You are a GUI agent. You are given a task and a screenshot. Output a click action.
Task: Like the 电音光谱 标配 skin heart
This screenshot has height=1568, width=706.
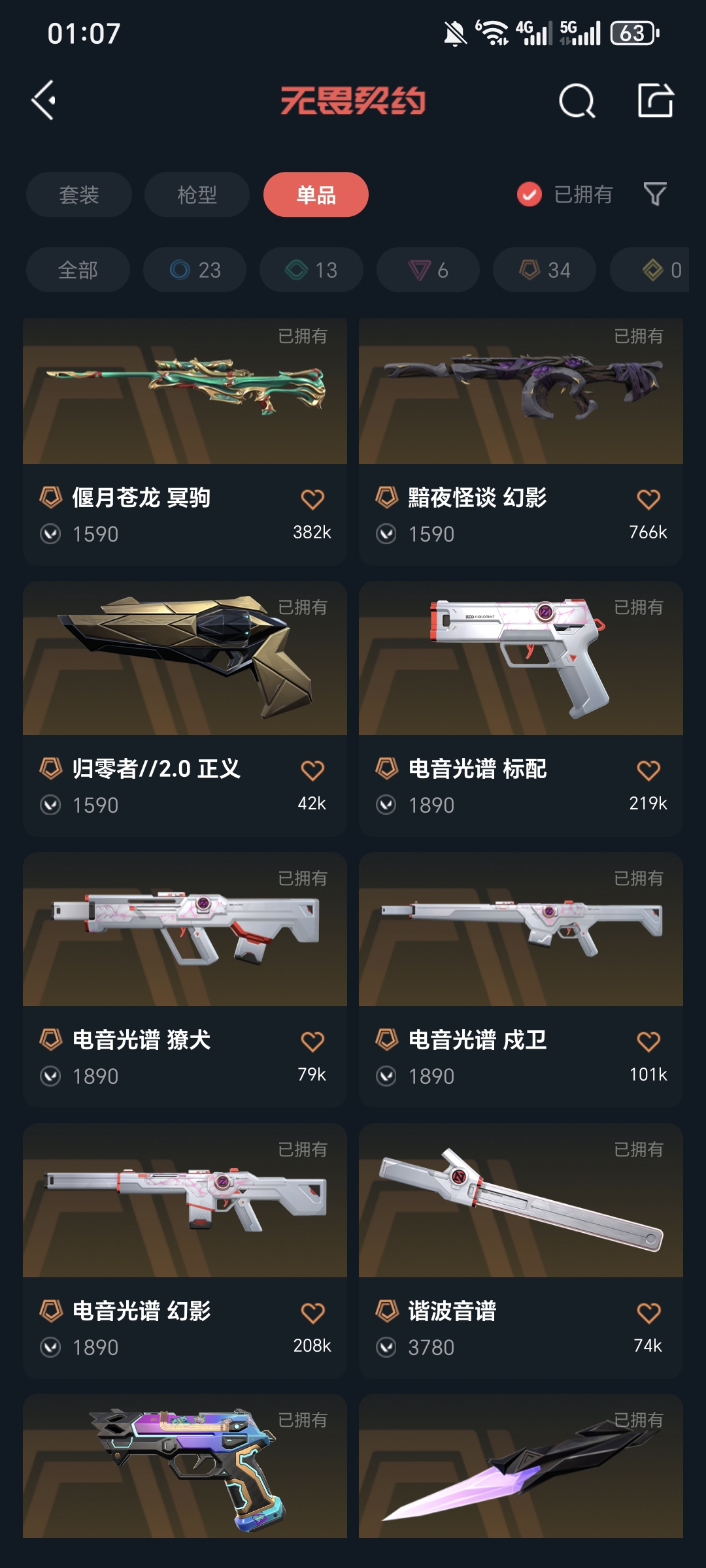pyautogui.click(x=648, y=771)
